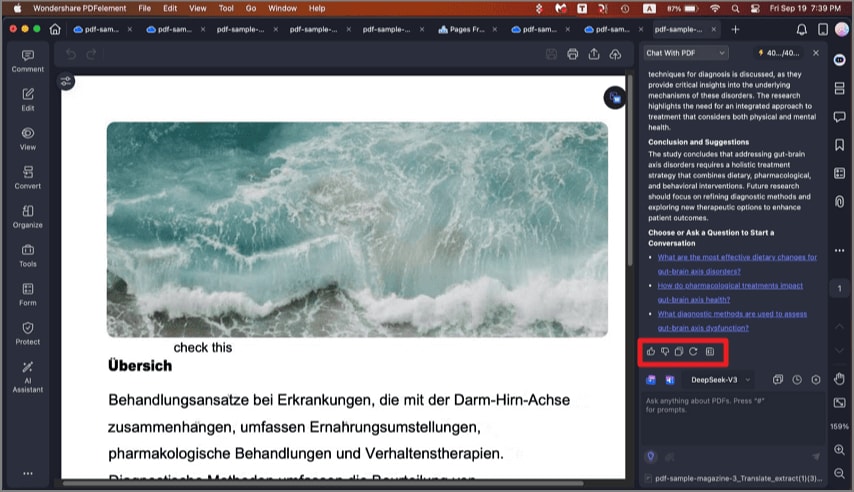Screen dimensions: 854x492
Task: Click the note icon after regenerate
Action: [x=710, y=351]
